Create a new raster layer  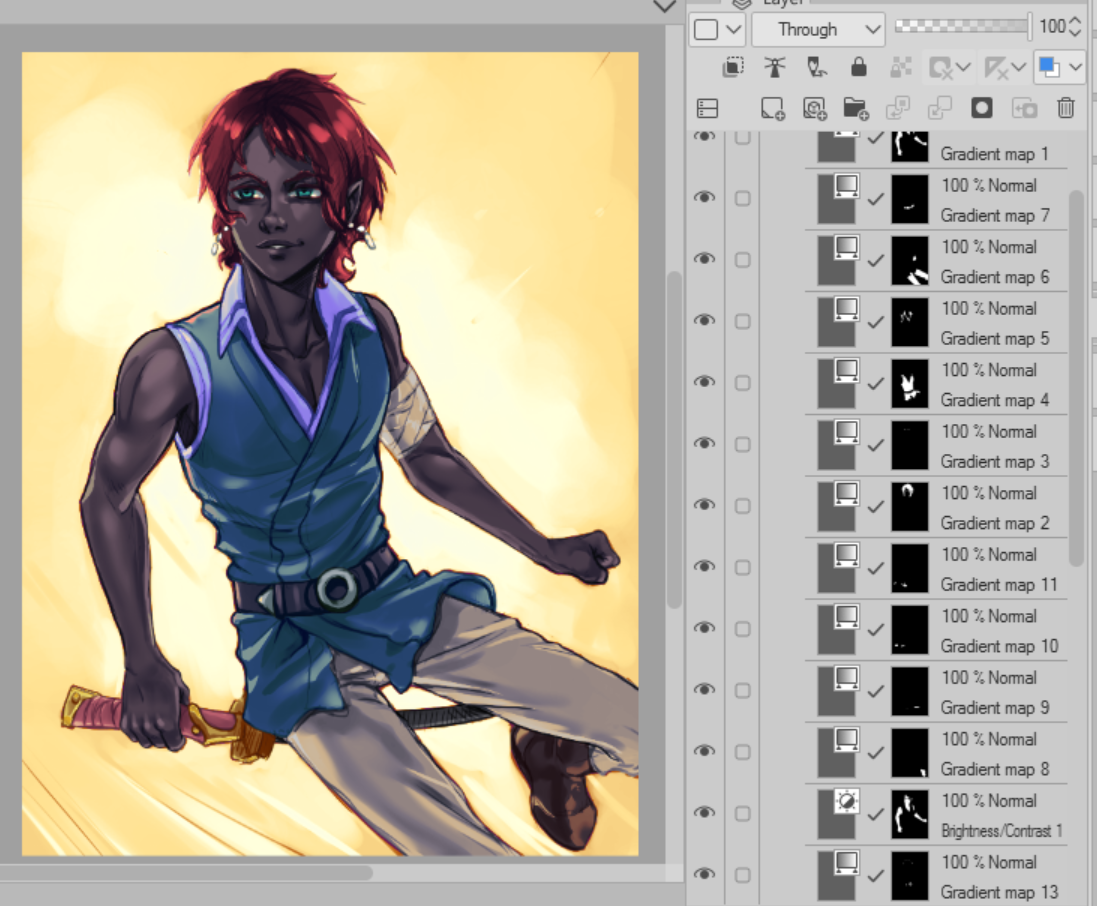coord(772,108)
